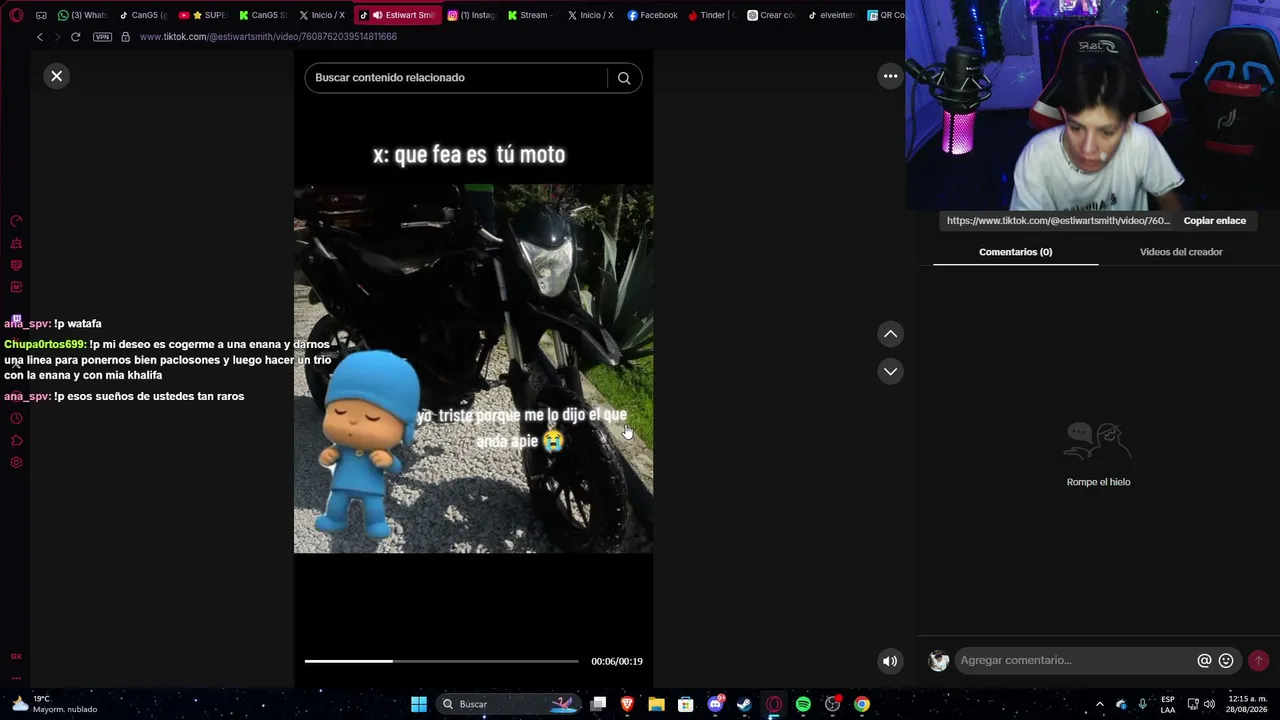Toggle the Opera VPN badge
The image size is (1280, 720).
[x=102, y=37]
